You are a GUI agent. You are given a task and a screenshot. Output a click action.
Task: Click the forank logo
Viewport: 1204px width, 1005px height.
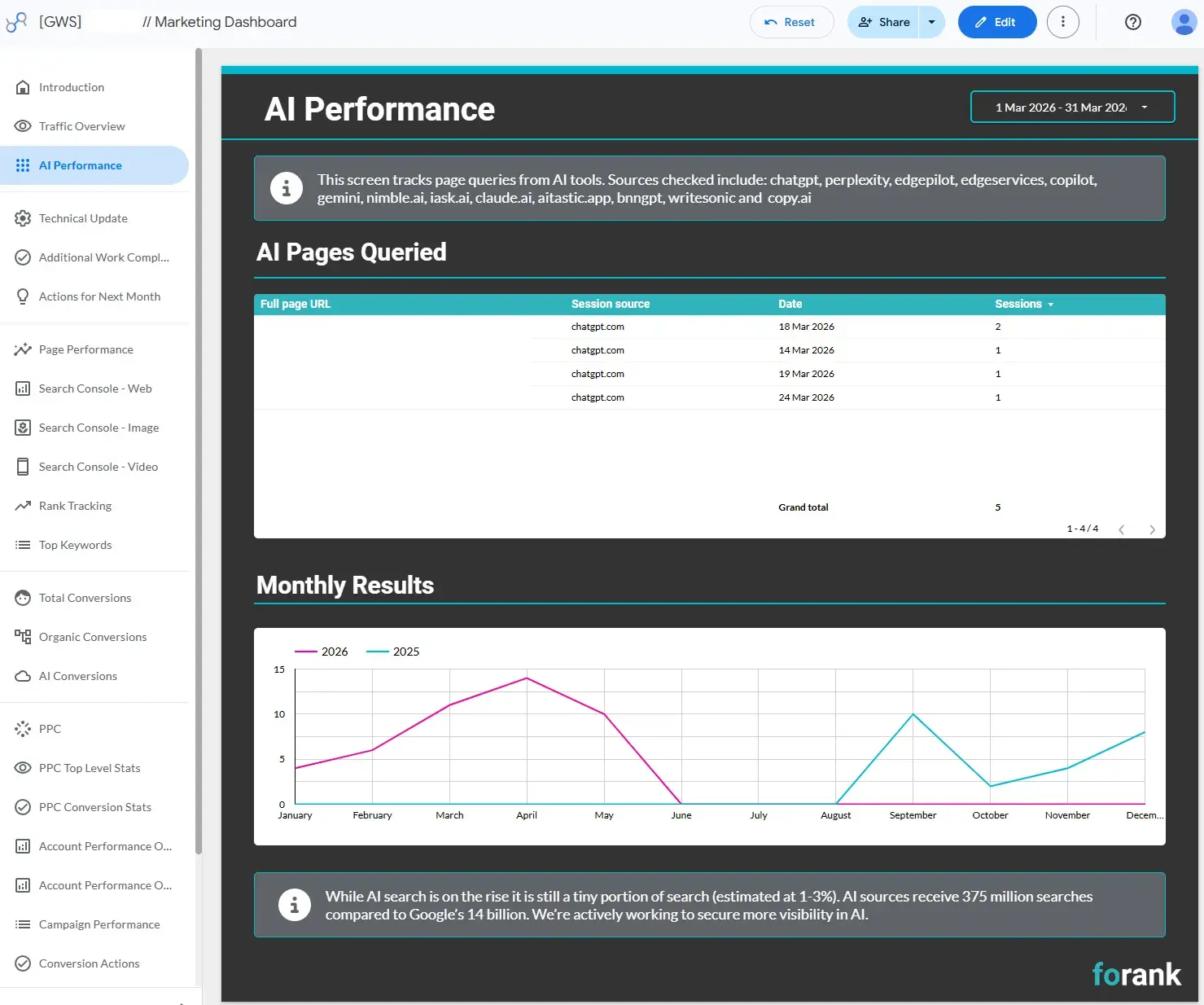click(1136, 974)
